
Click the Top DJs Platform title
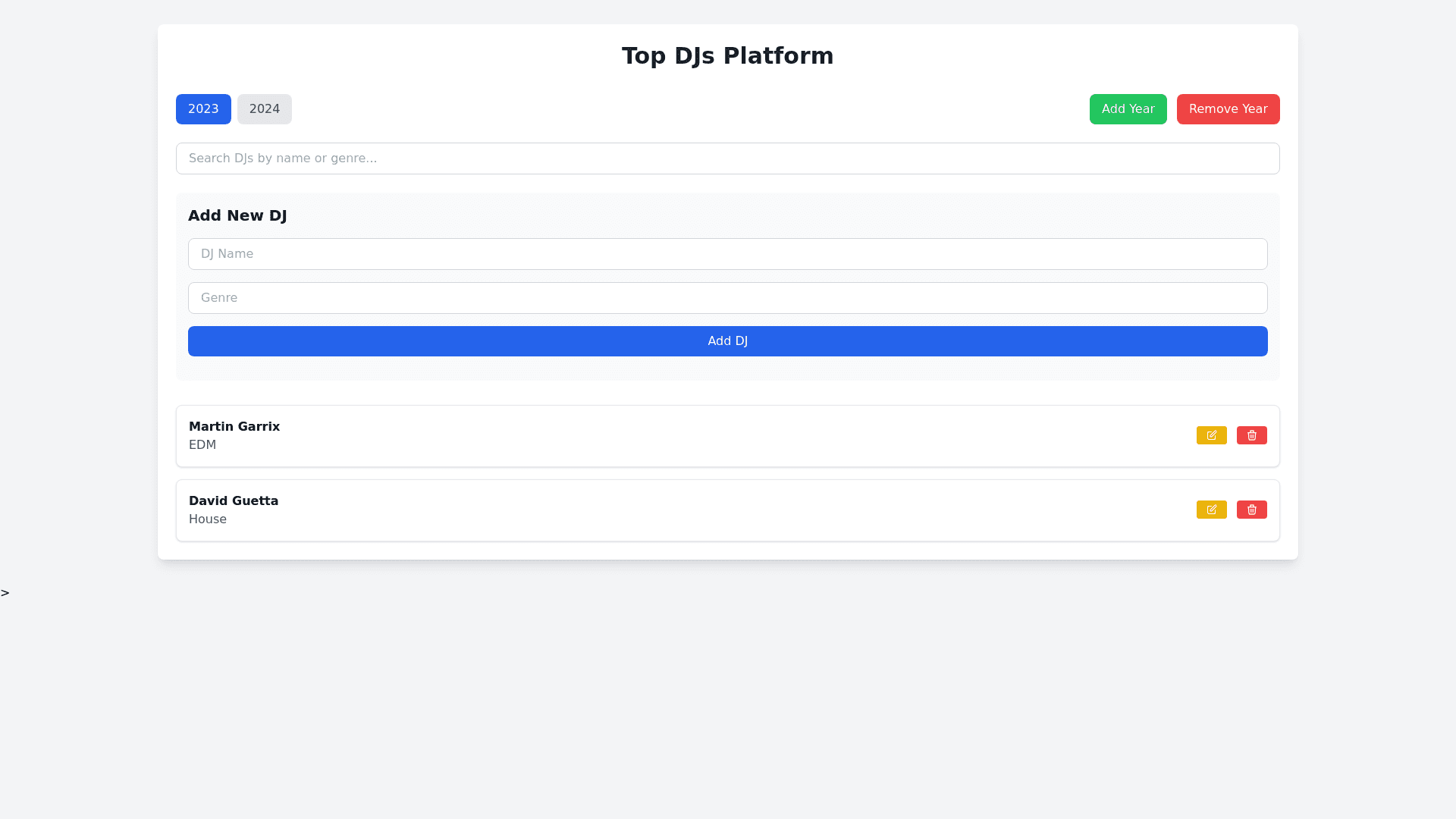(x=727, y=56)
